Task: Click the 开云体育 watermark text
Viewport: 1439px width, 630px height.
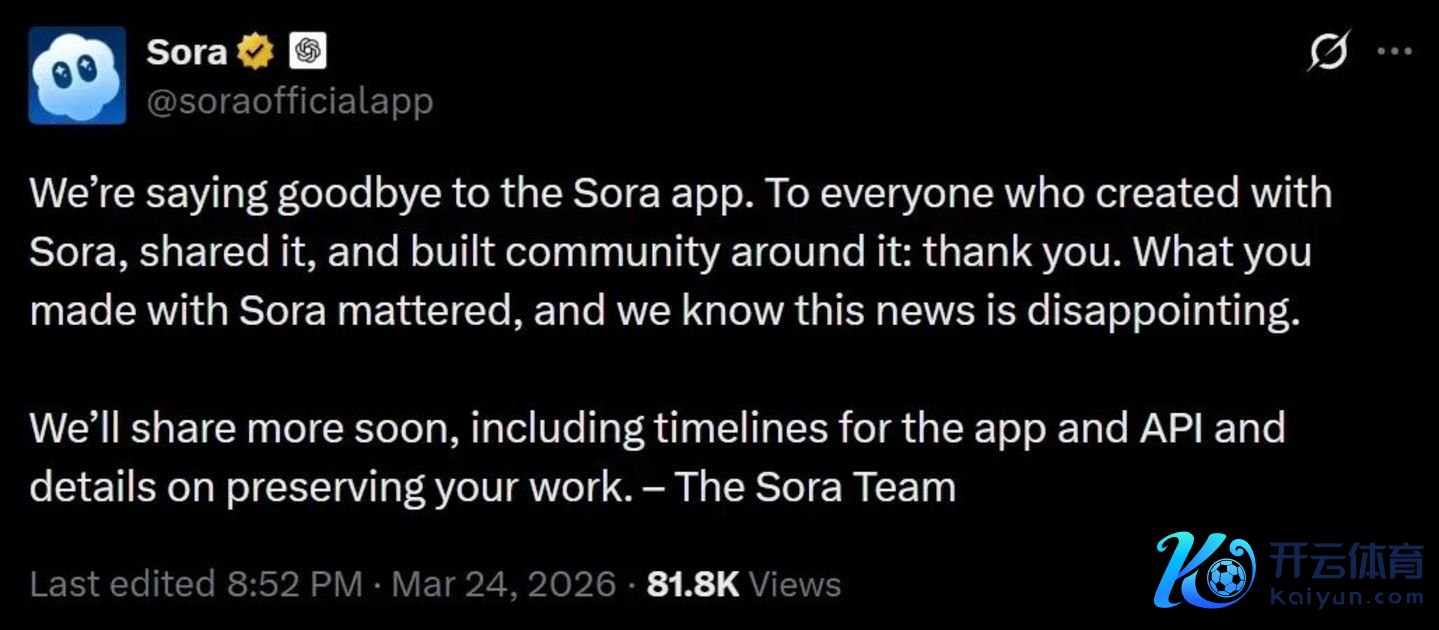Action: pyautogui.click(x=1347, y=563)
